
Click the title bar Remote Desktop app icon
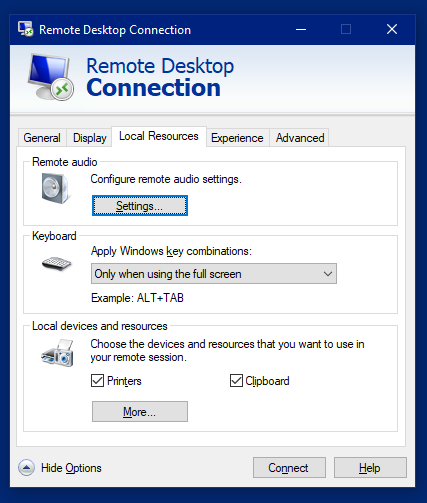25,29
